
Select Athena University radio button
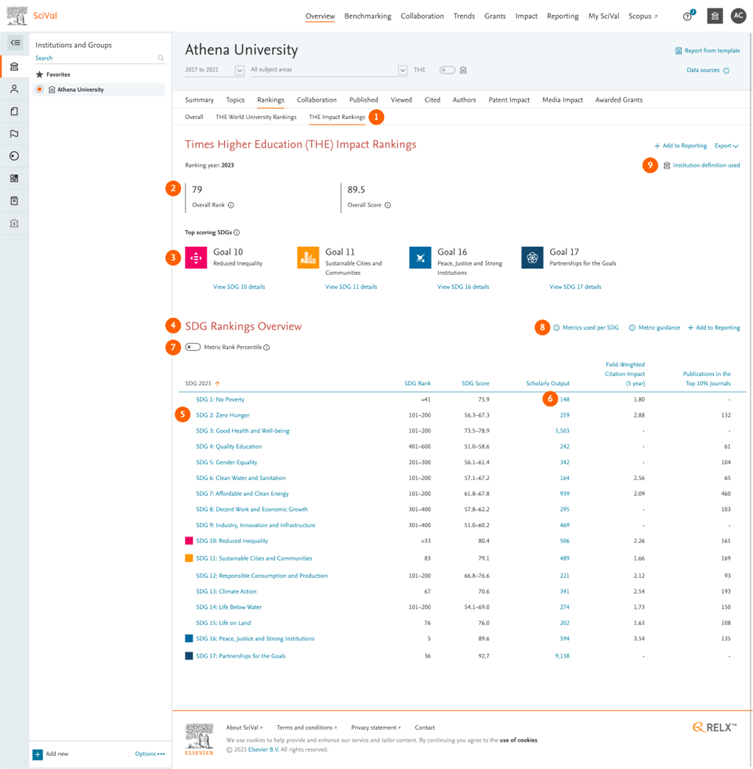coord(40,89)
